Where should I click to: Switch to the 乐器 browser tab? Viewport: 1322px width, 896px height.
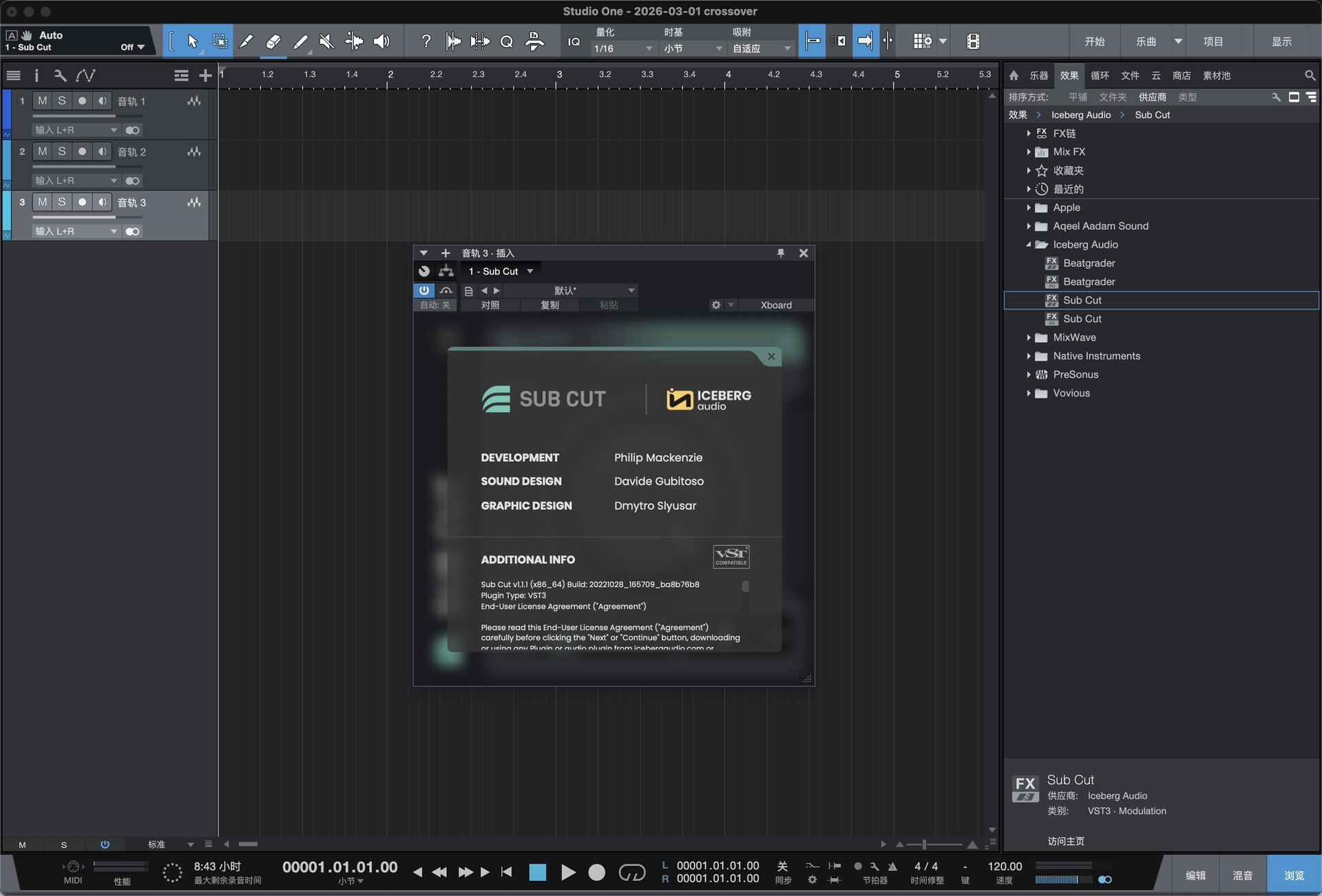(1038, 76)
